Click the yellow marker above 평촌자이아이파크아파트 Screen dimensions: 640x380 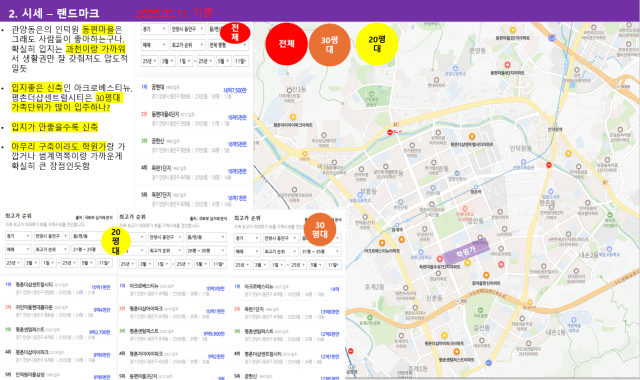(293, 118)
